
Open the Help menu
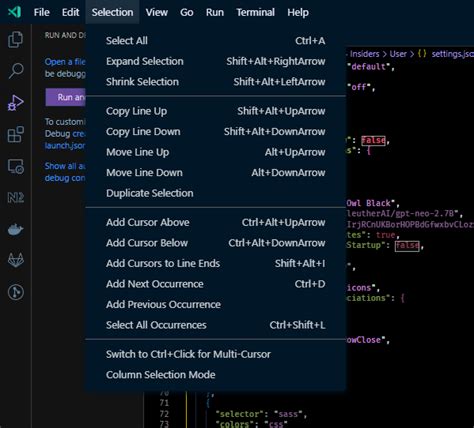(298, 12)
